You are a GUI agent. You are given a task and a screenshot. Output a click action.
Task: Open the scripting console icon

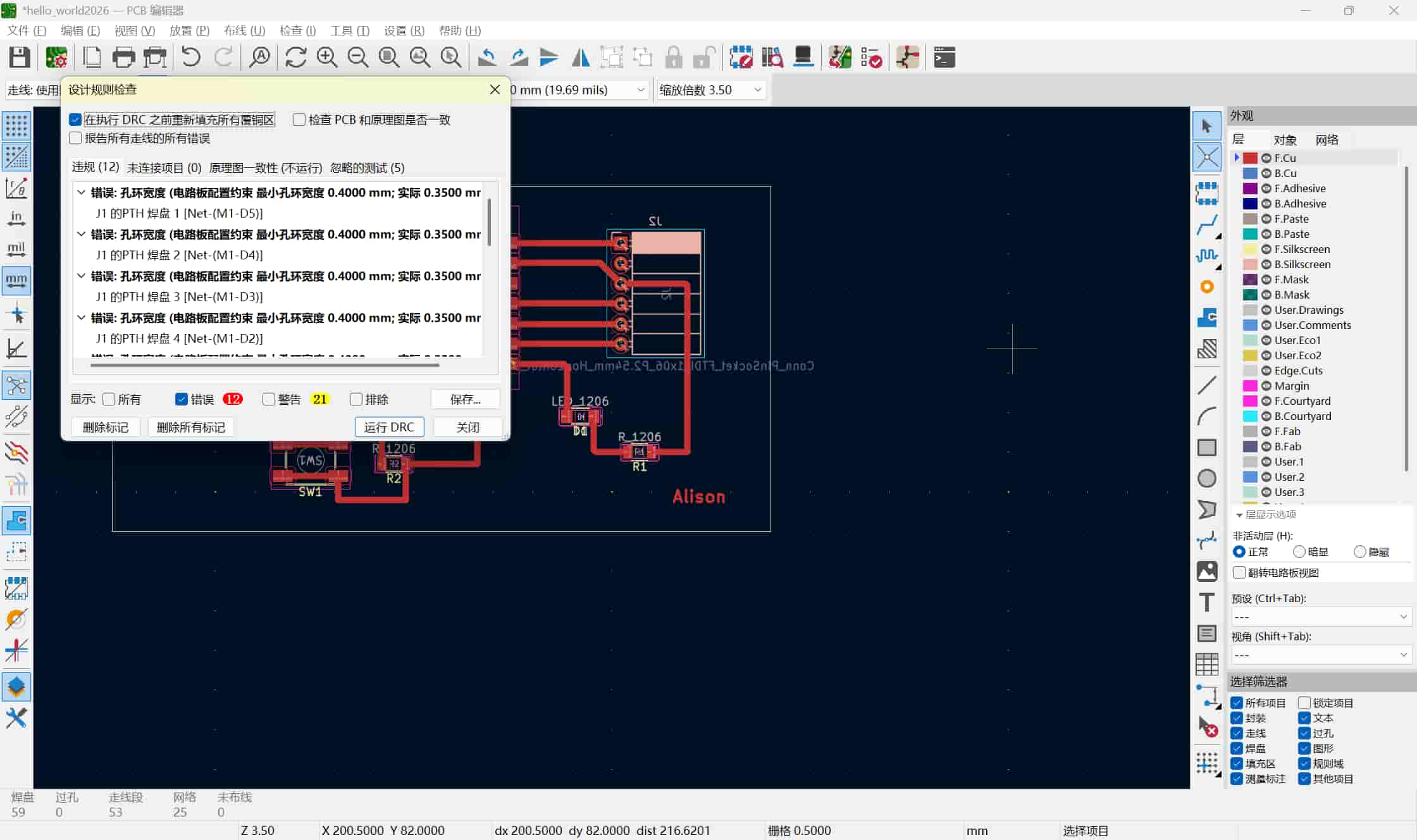pyautogui.click(x=944, y=58)
